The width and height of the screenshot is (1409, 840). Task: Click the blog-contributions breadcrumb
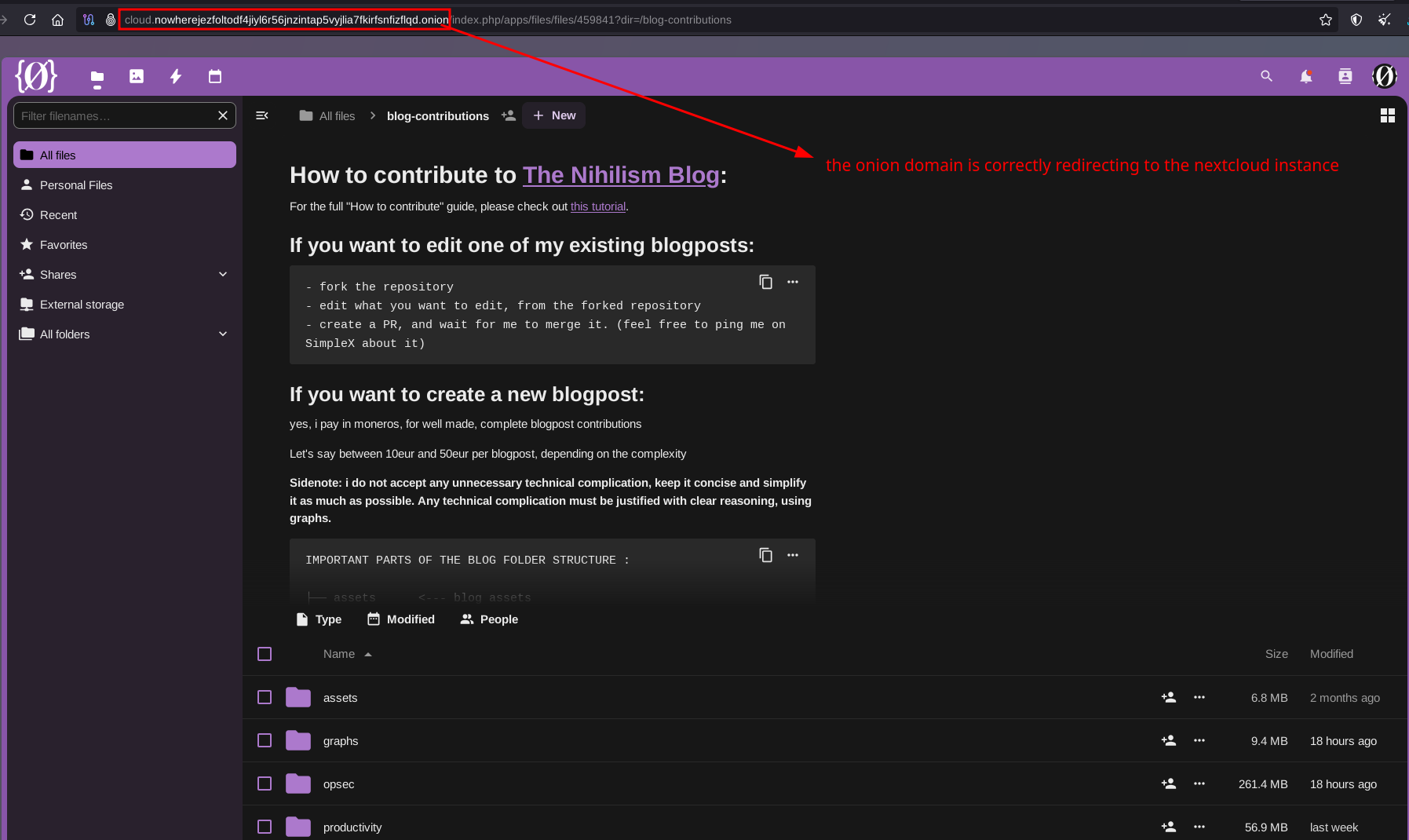pyautogui.click(x=438, y=115)
